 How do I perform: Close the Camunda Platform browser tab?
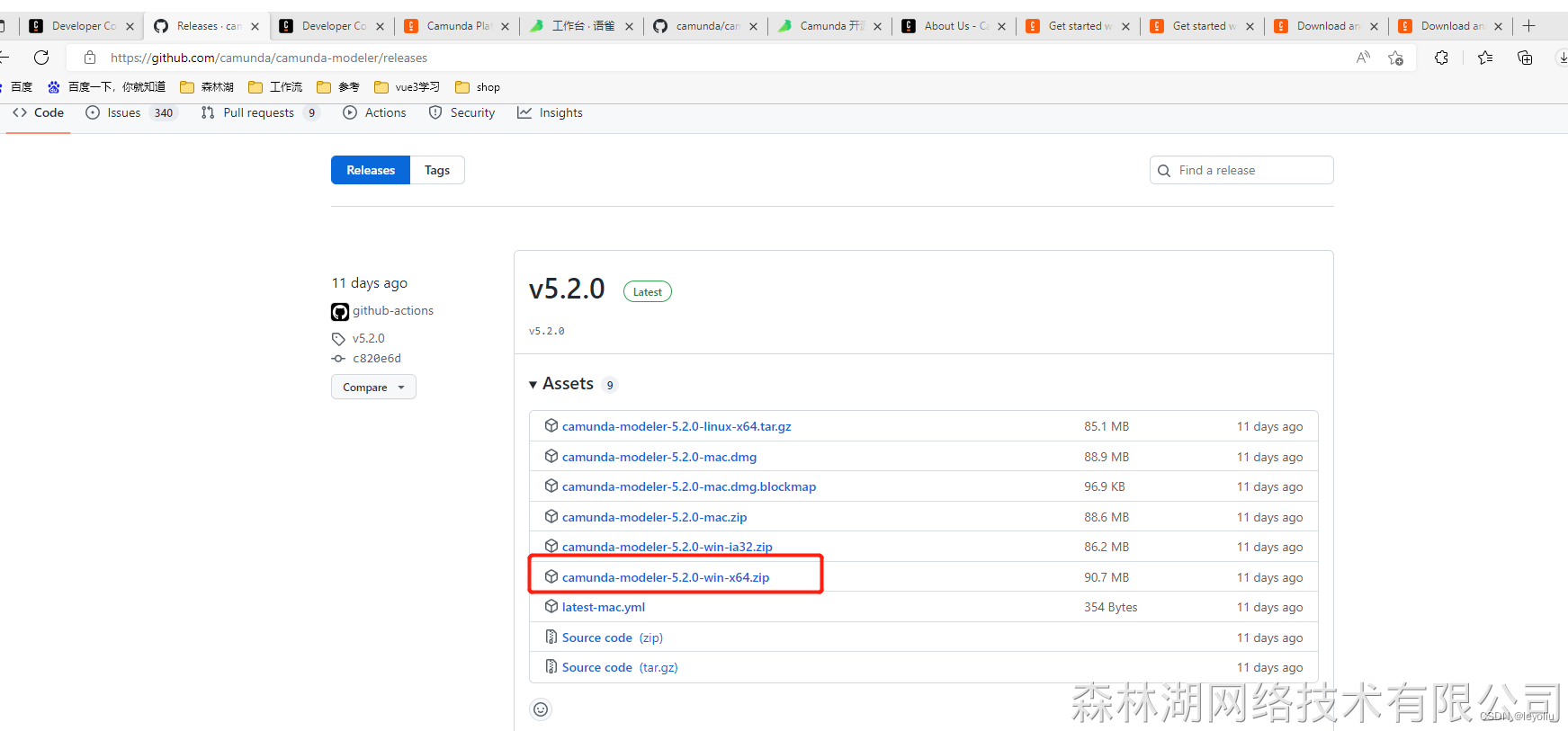(x=505, y=26)
